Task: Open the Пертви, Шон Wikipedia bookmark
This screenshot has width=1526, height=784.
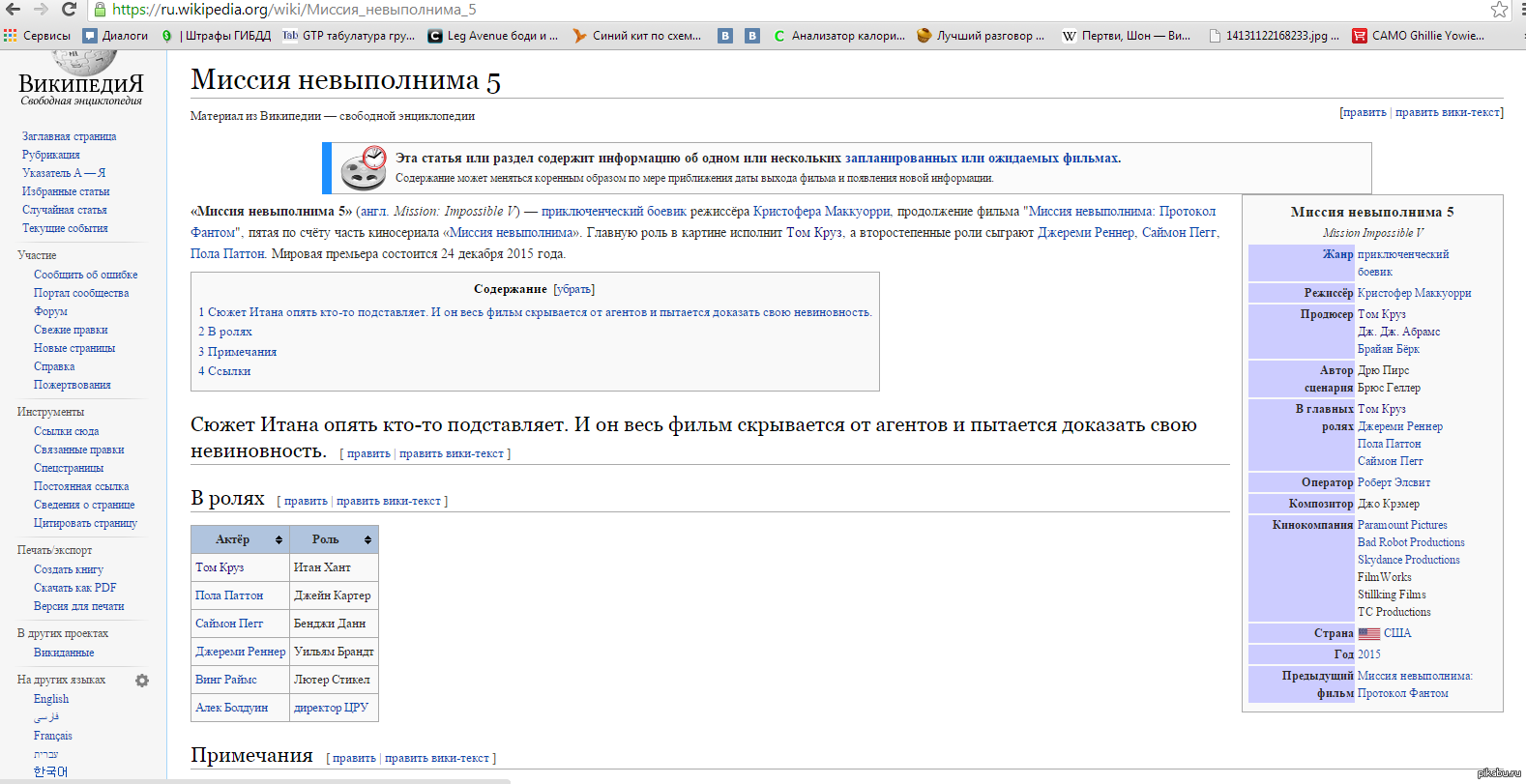Action: [1127, 36]
